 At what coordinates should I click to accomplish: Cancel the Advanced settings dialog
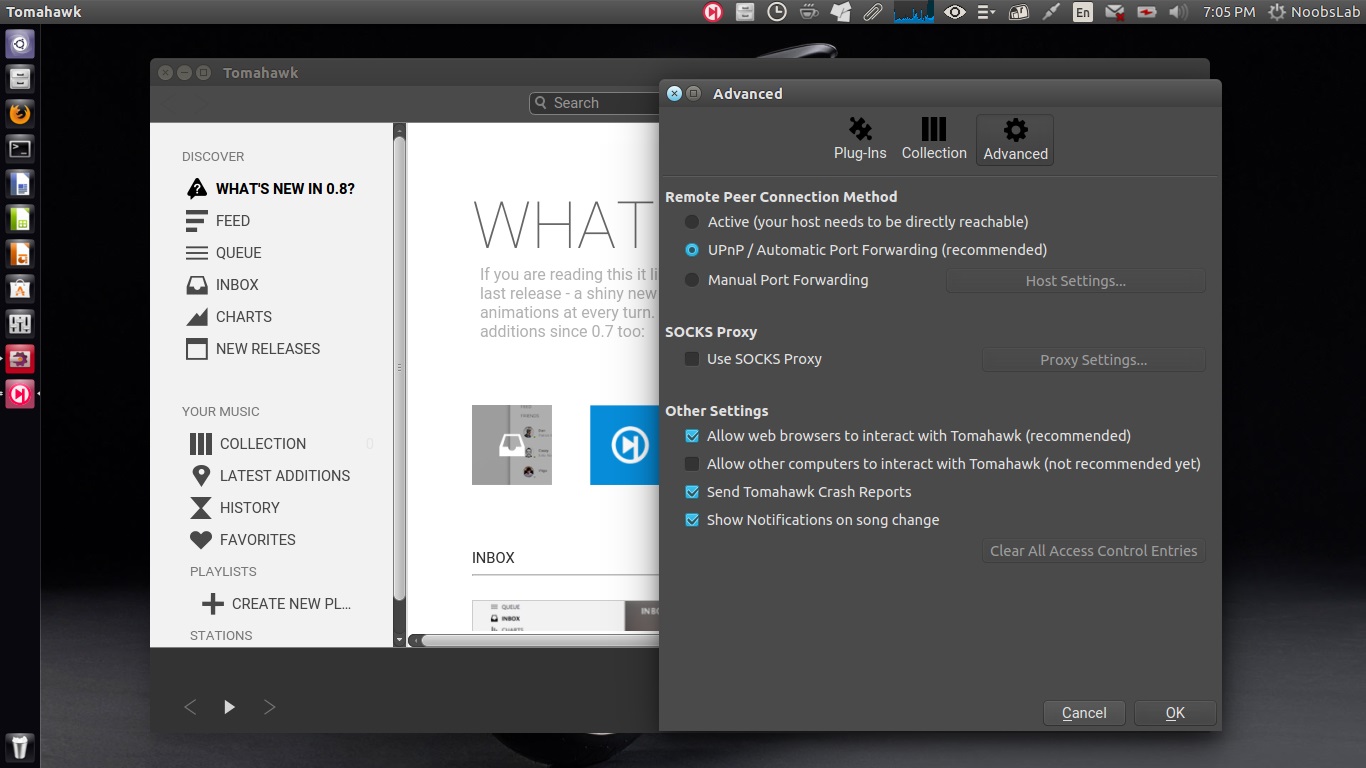(1084, 713)
